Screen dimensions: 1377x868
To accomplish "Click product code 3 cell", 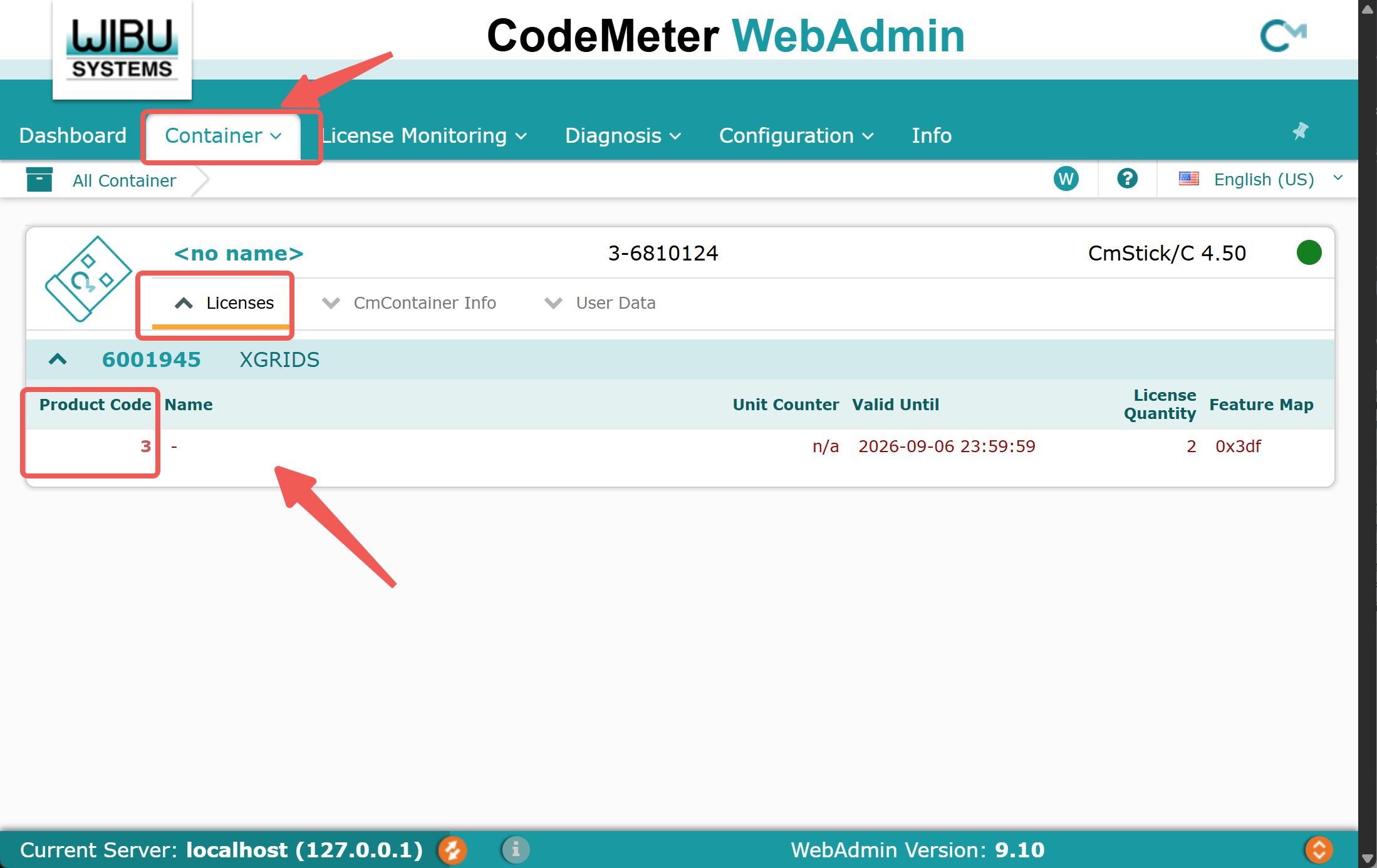I will pos(145,447).
